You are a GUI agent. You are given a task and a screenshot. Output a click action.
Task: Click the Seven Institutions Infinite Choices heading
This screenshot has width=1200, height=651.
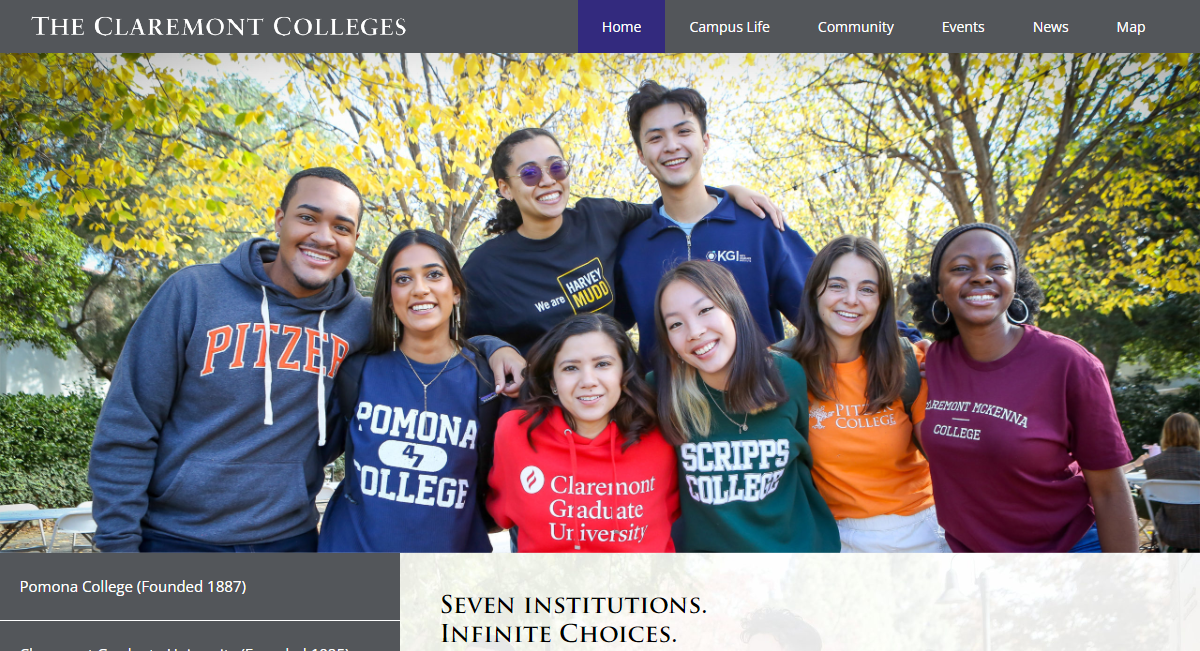574,619
